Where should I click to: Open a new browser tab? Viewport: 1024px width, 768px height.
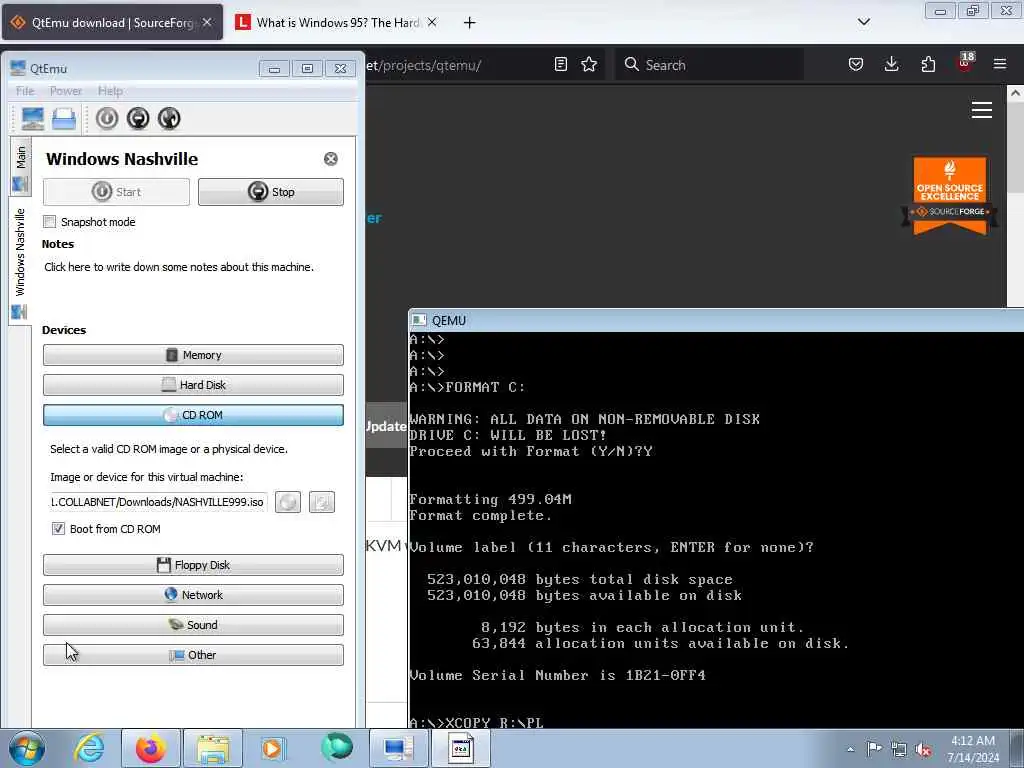[x=470, y=23]
